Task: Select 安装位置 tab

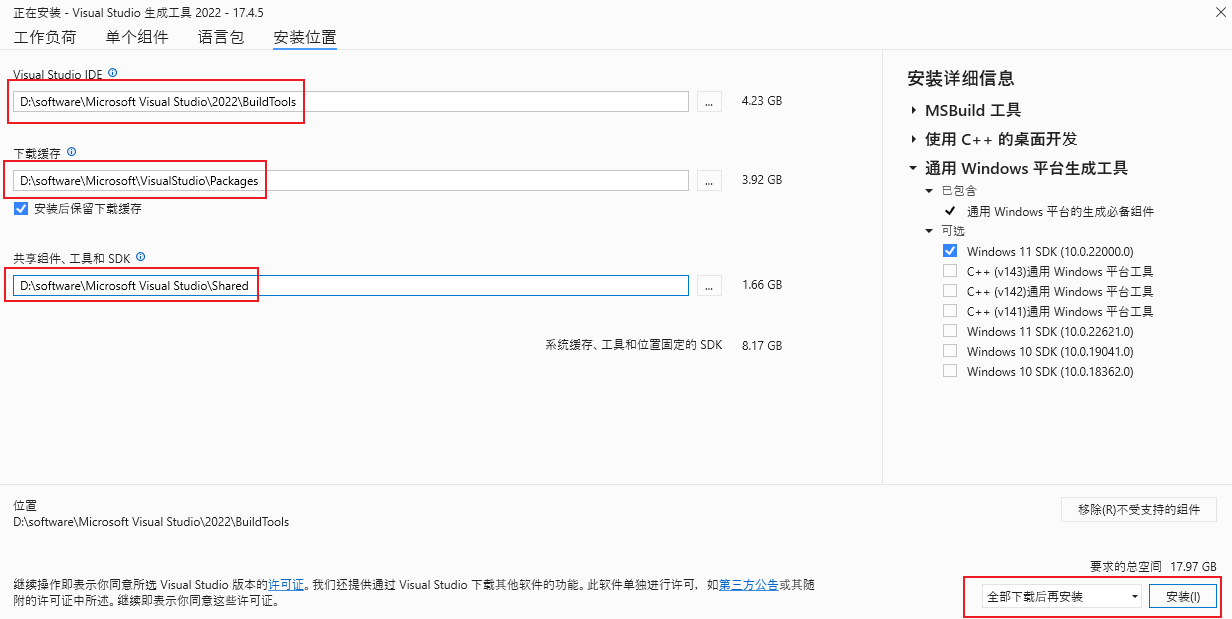Action: point(305,37)
